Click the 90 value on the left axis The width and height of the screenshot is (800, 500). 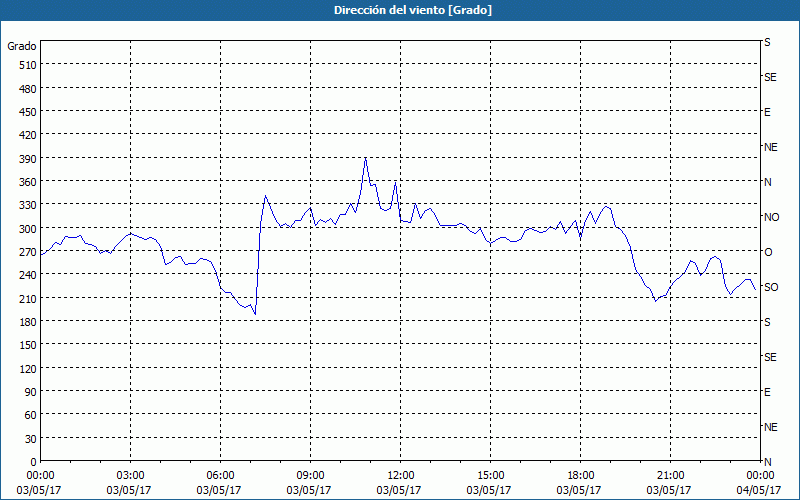(x=31, y=392)
